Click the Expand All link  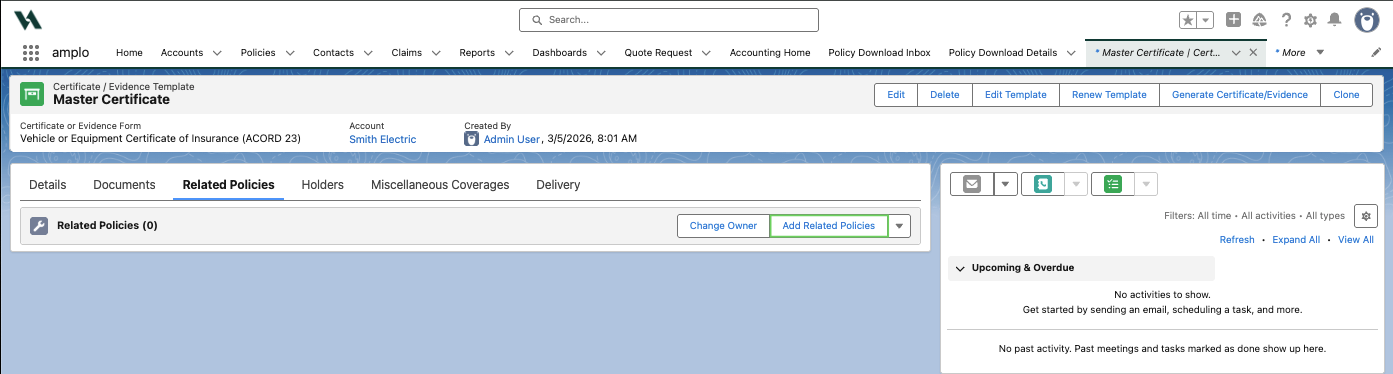(1296, 240)
